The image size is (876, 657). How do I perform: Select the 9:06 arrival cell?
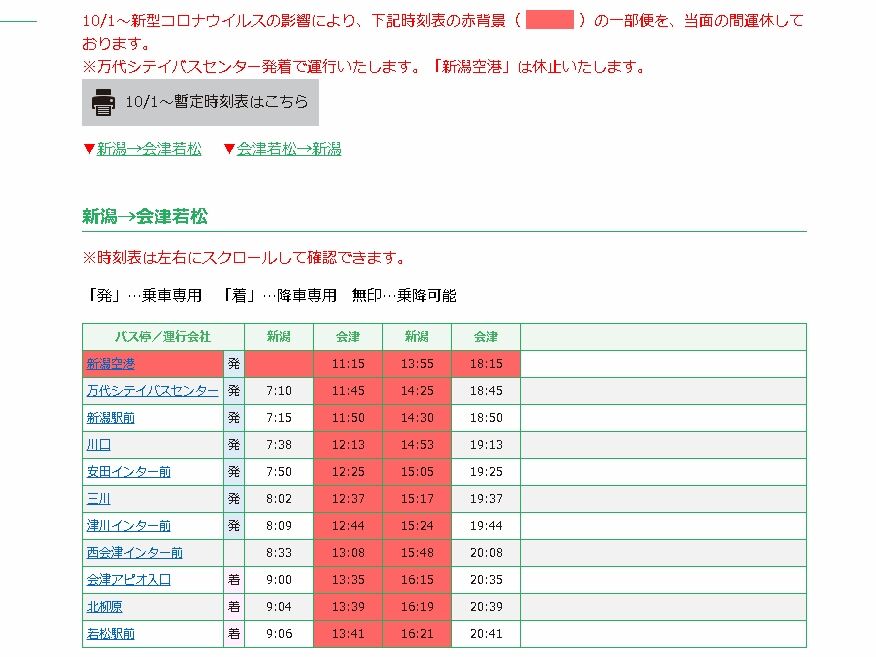pos(279,634)
